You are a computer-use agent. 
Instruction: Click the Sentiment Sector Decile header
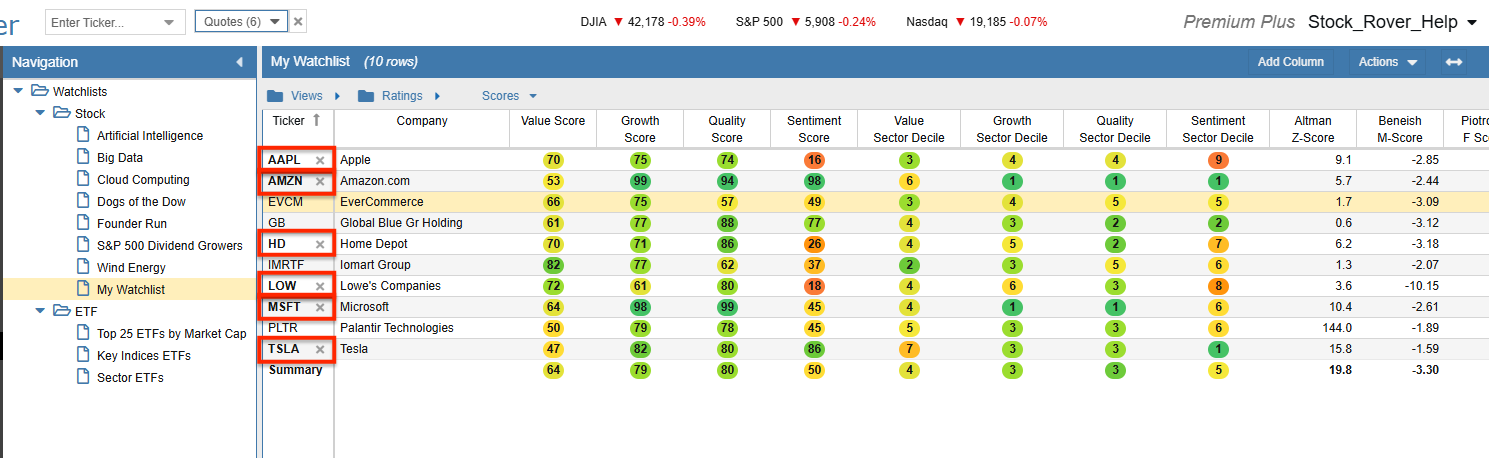click(x=1217, y=129)
